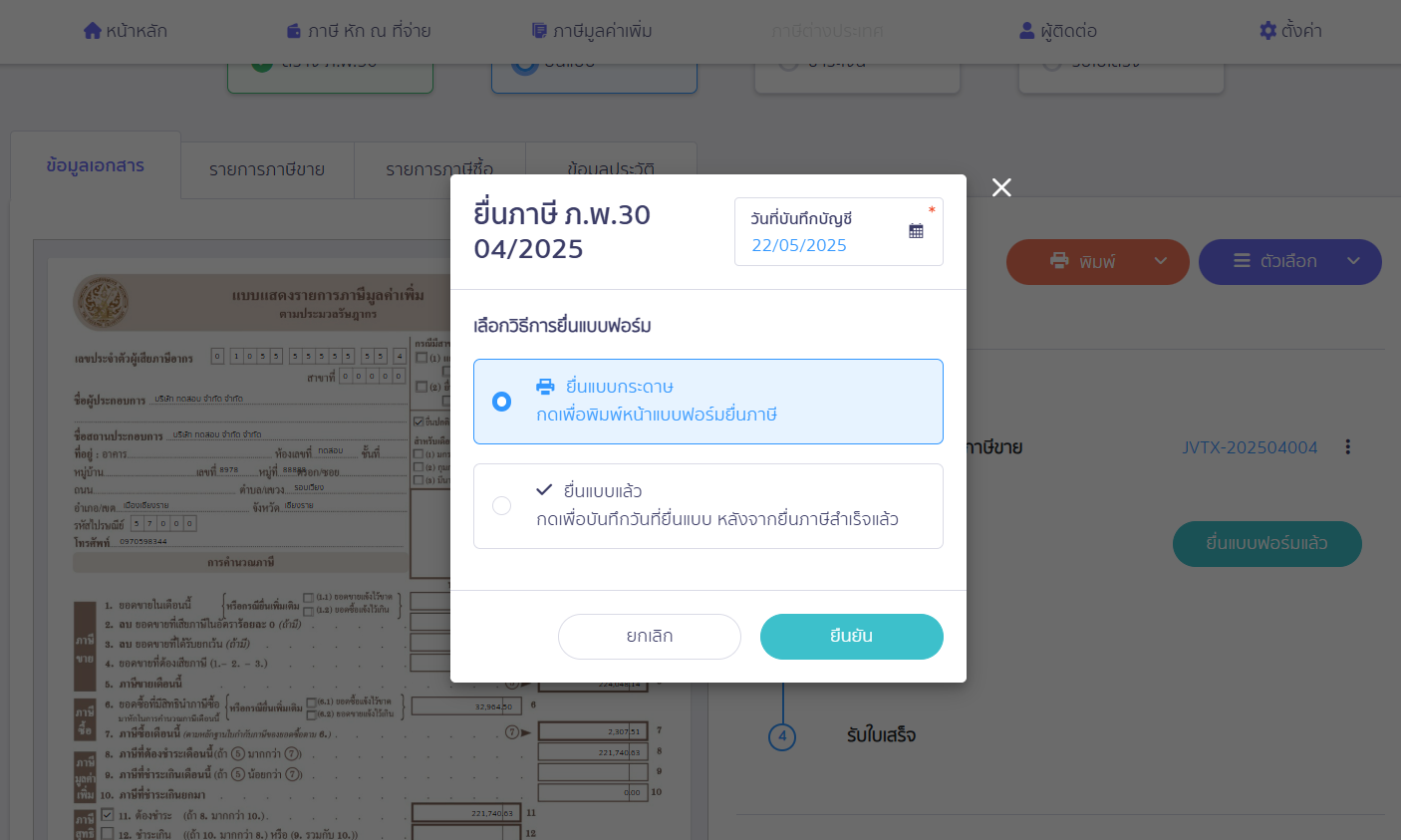This screenshot has height=840, width=1401.
Task: Click the gear icon for ตั้งค่า
Action: [1267, 31]
